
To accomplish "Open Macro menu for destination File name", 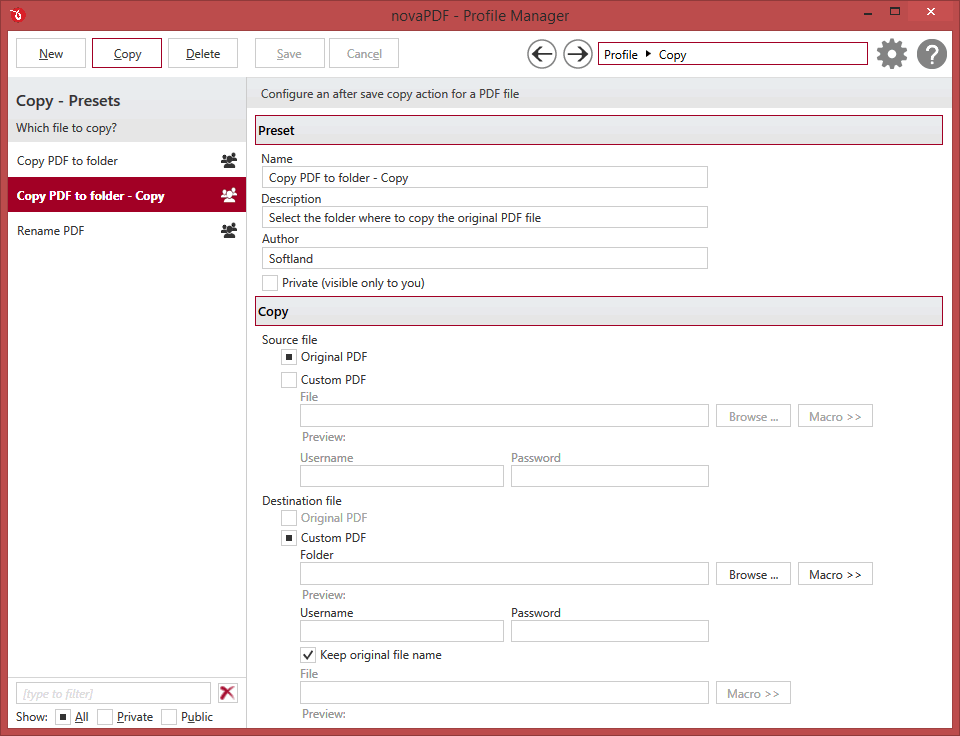I will tap(753, 693).
